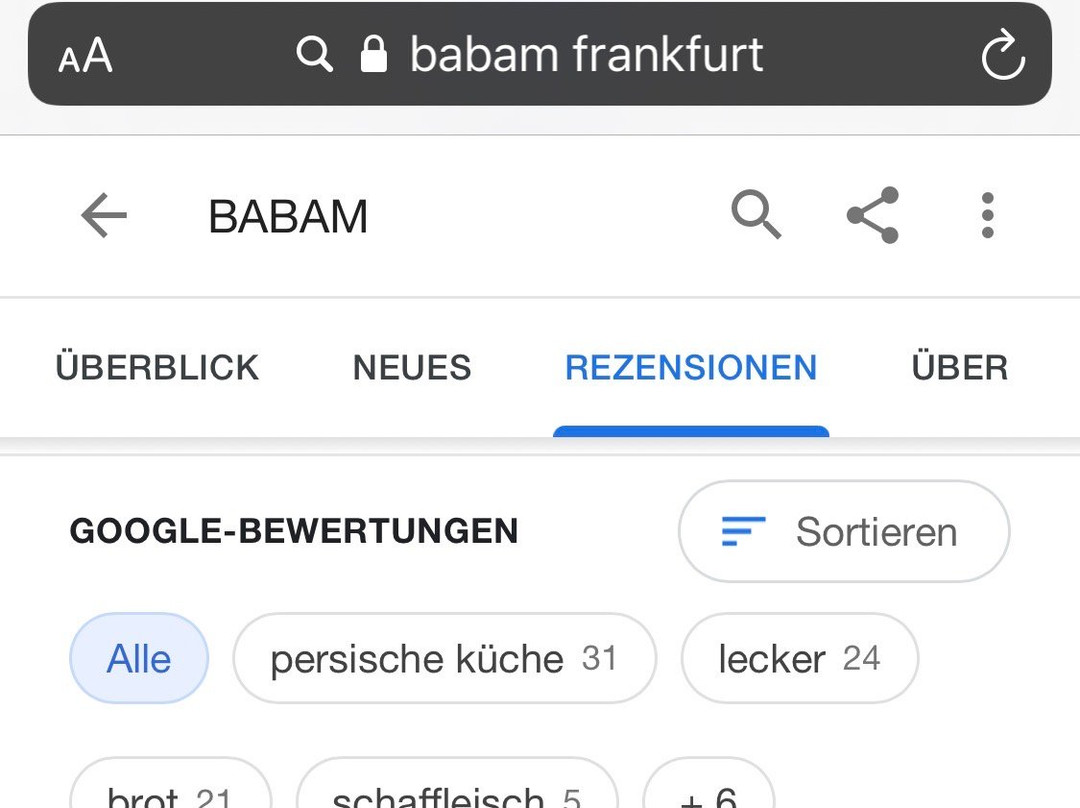Go to the ÜBER tab

[x=959, y=368]
